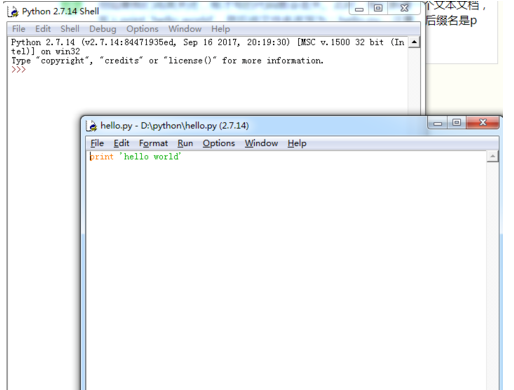Open Window menu in Python Shell window

pyautogui.click(x=185, y=29)
